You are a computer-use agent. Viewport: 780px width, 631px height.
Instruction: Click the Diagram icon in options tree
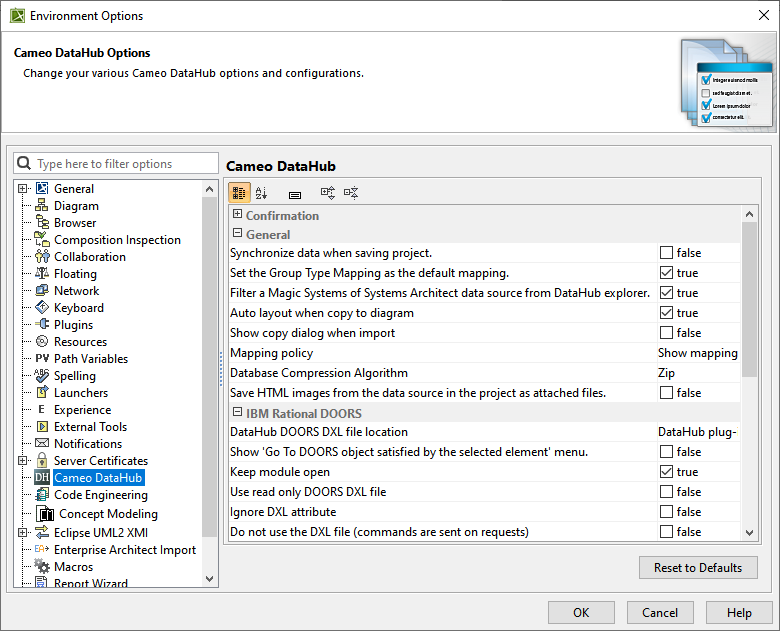point(42,206)
